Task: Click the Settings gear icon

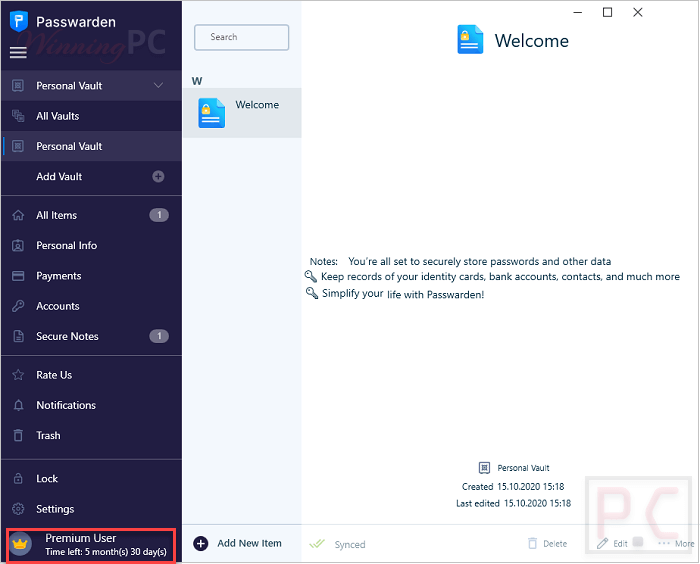Action: point(18,509)
